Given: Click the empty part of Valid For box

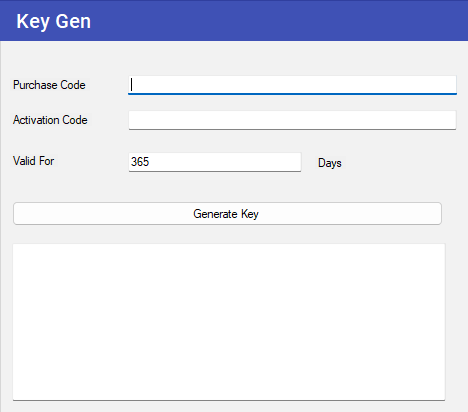Looking at the screenshot, I should 233,162.
